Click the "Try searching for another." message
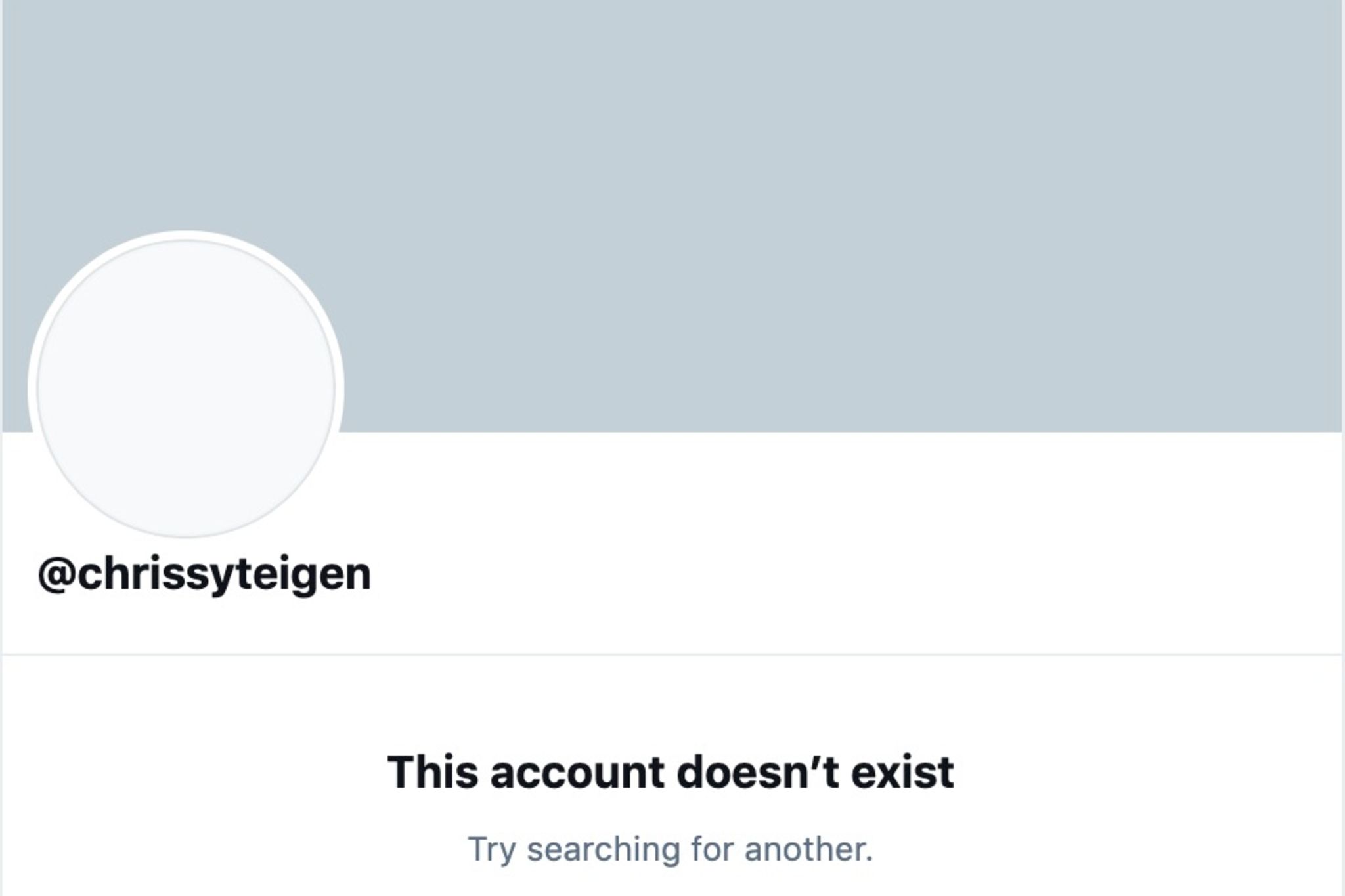Screen dimensions: 1345x896 (x=671, y=849)
